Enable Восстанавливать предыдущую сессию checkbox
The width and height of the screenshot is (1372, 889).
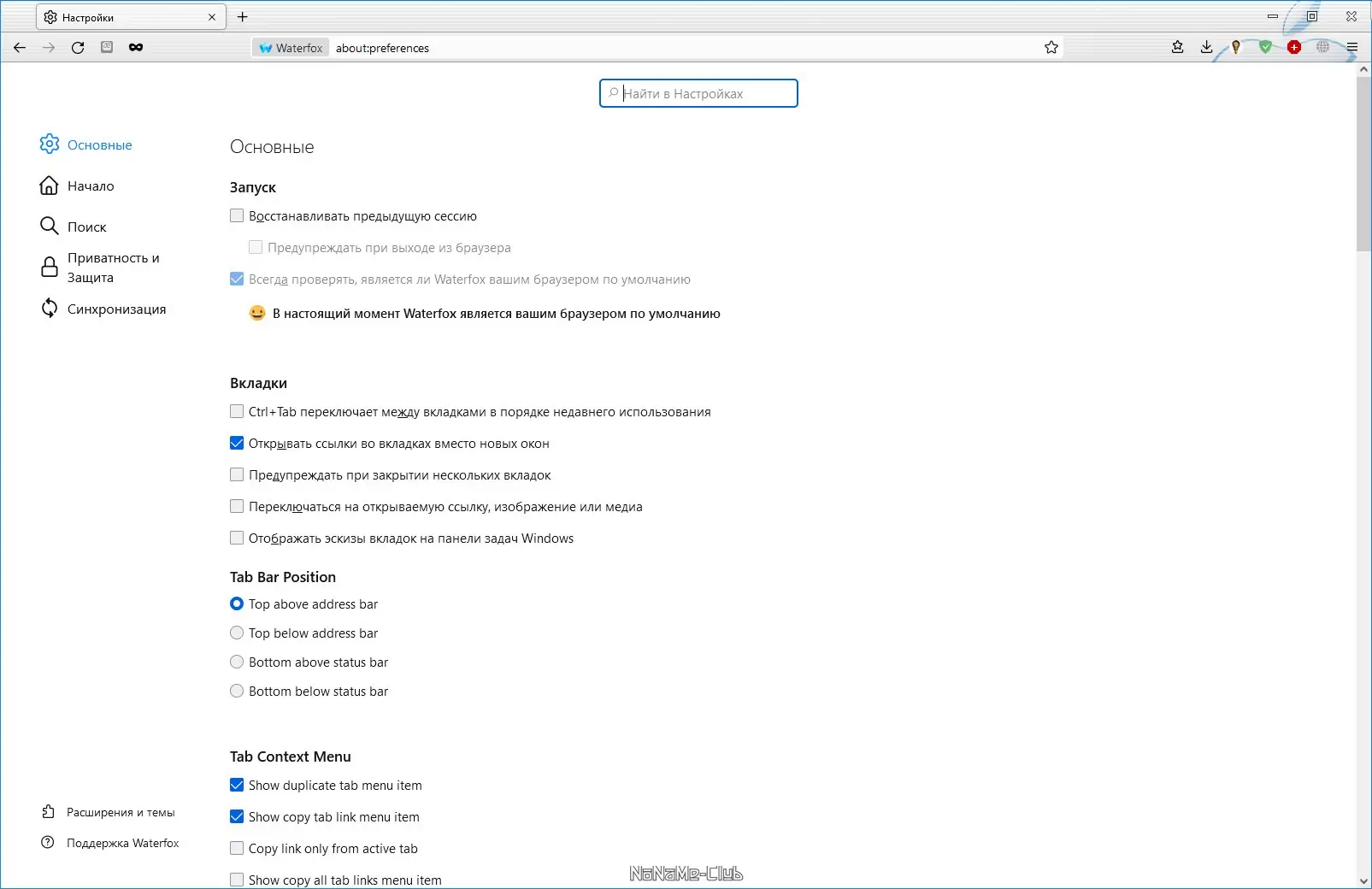tap(237, 215)
